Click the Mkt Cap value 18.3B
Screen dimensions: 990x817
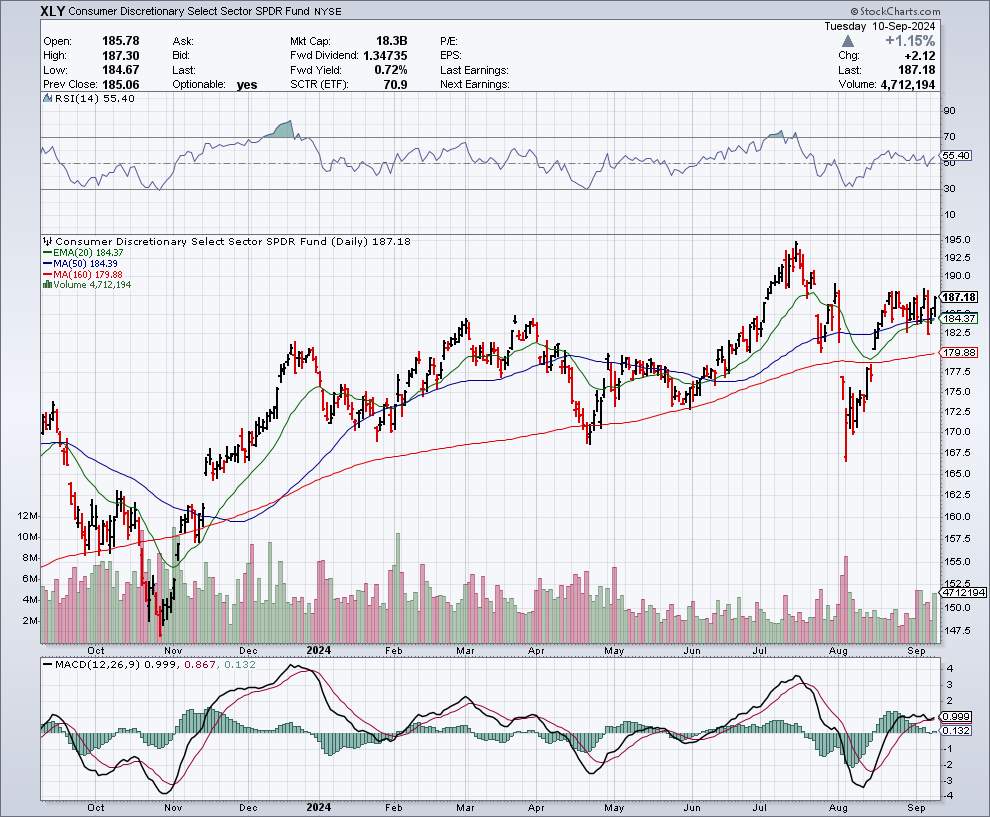(x=390, y=41)
